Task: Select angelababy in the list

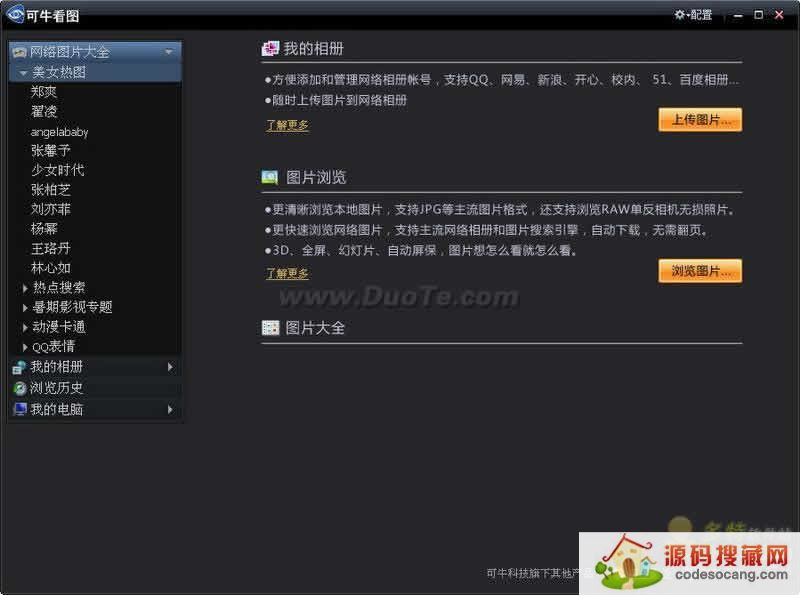Action: point(59,132)
